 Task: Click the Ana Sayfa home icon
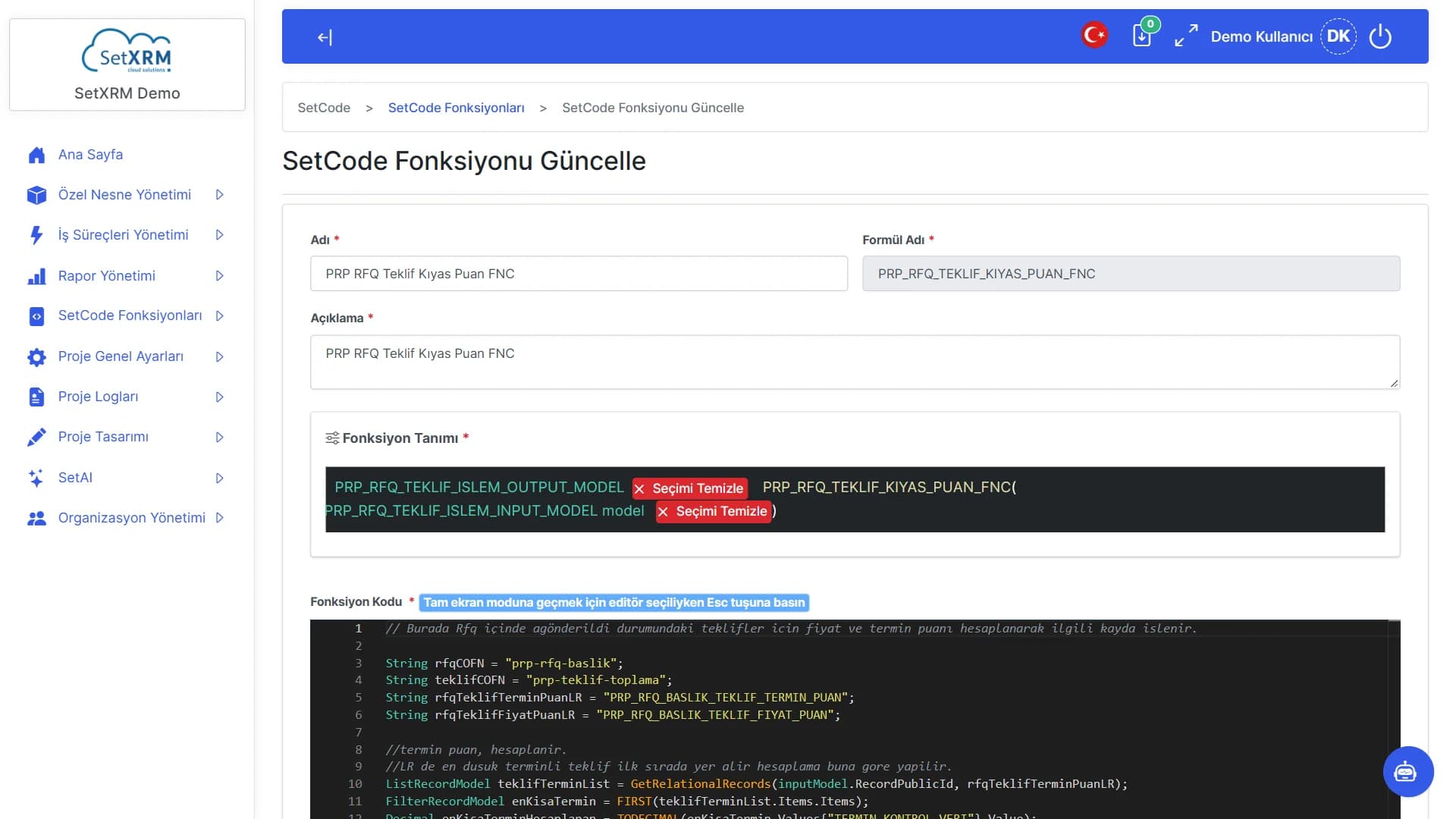pos(36,155)
